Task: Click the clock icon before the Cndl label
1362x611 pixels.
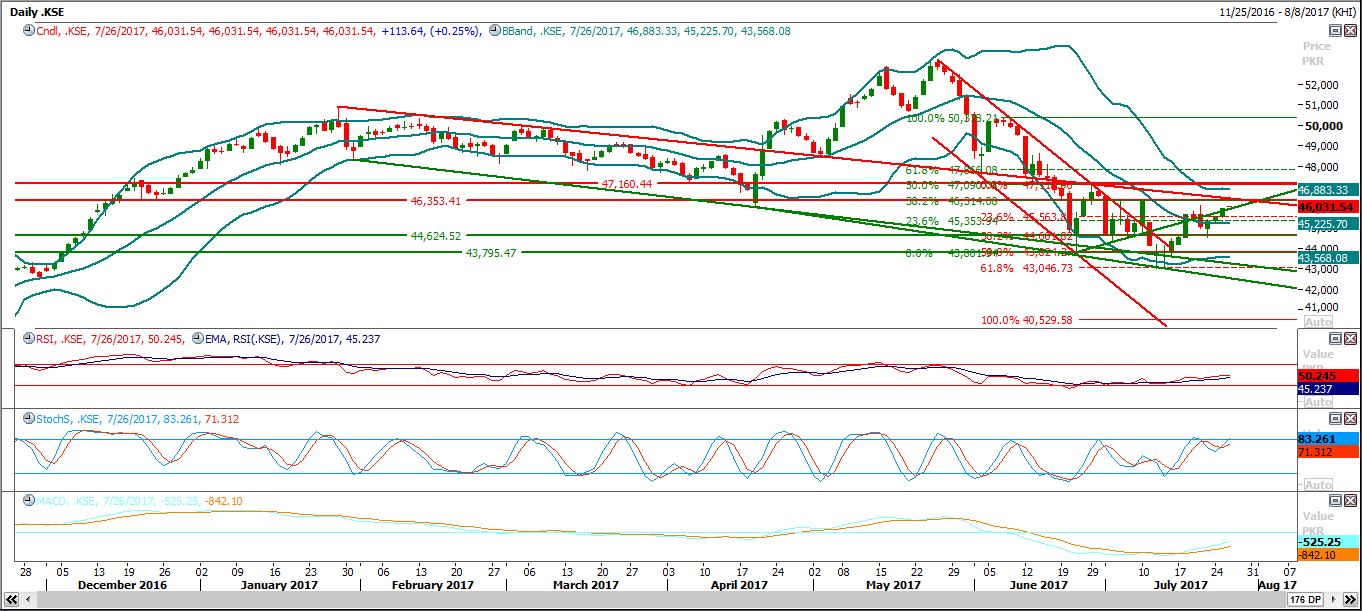Action: pos(29,31)
